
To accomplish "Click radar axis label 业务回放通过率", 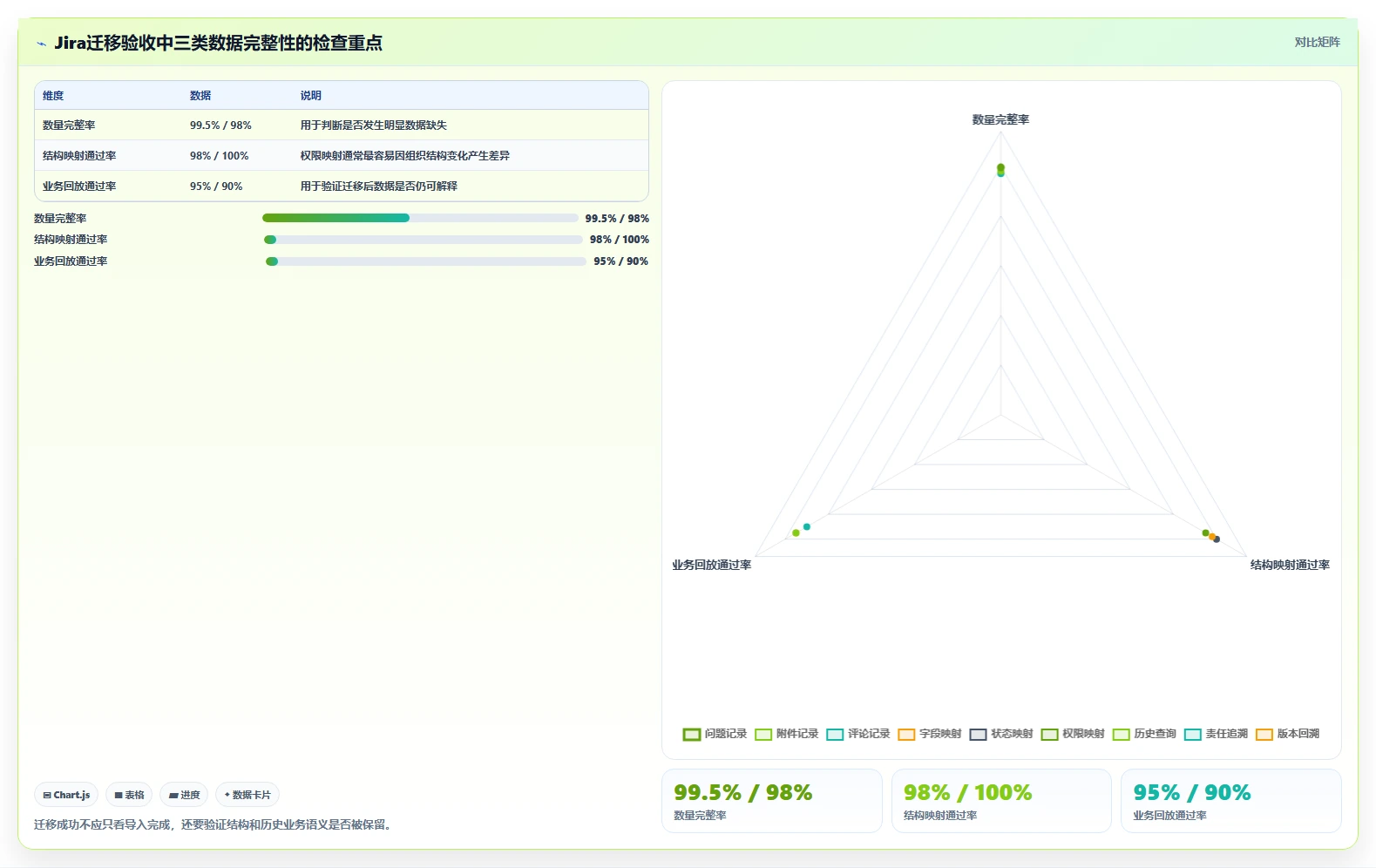I will pos(711,566).
